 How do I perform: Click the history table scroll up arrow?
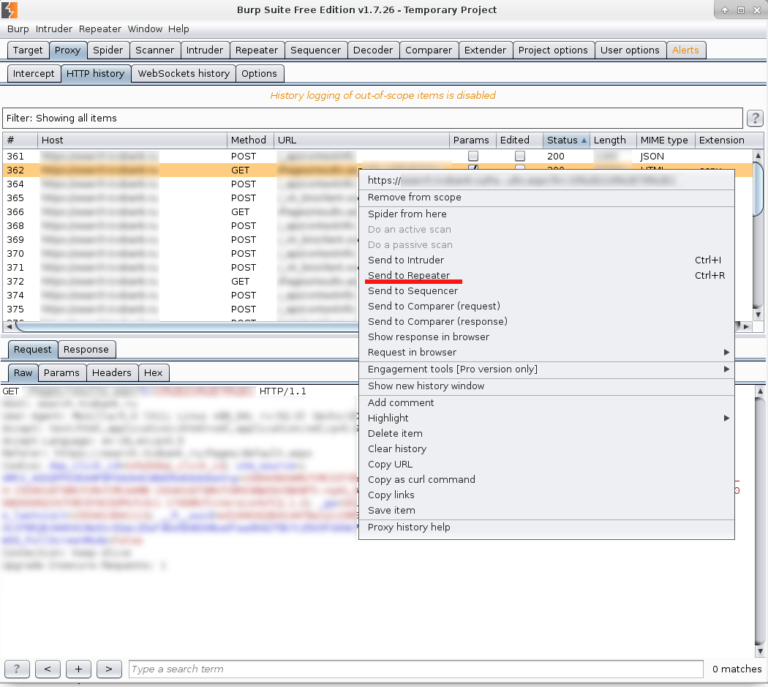point(758,155)
